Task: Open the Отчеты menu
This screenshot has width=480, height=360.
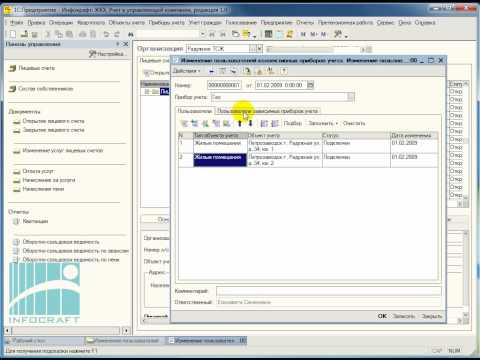Action: [x=305, y=23]
